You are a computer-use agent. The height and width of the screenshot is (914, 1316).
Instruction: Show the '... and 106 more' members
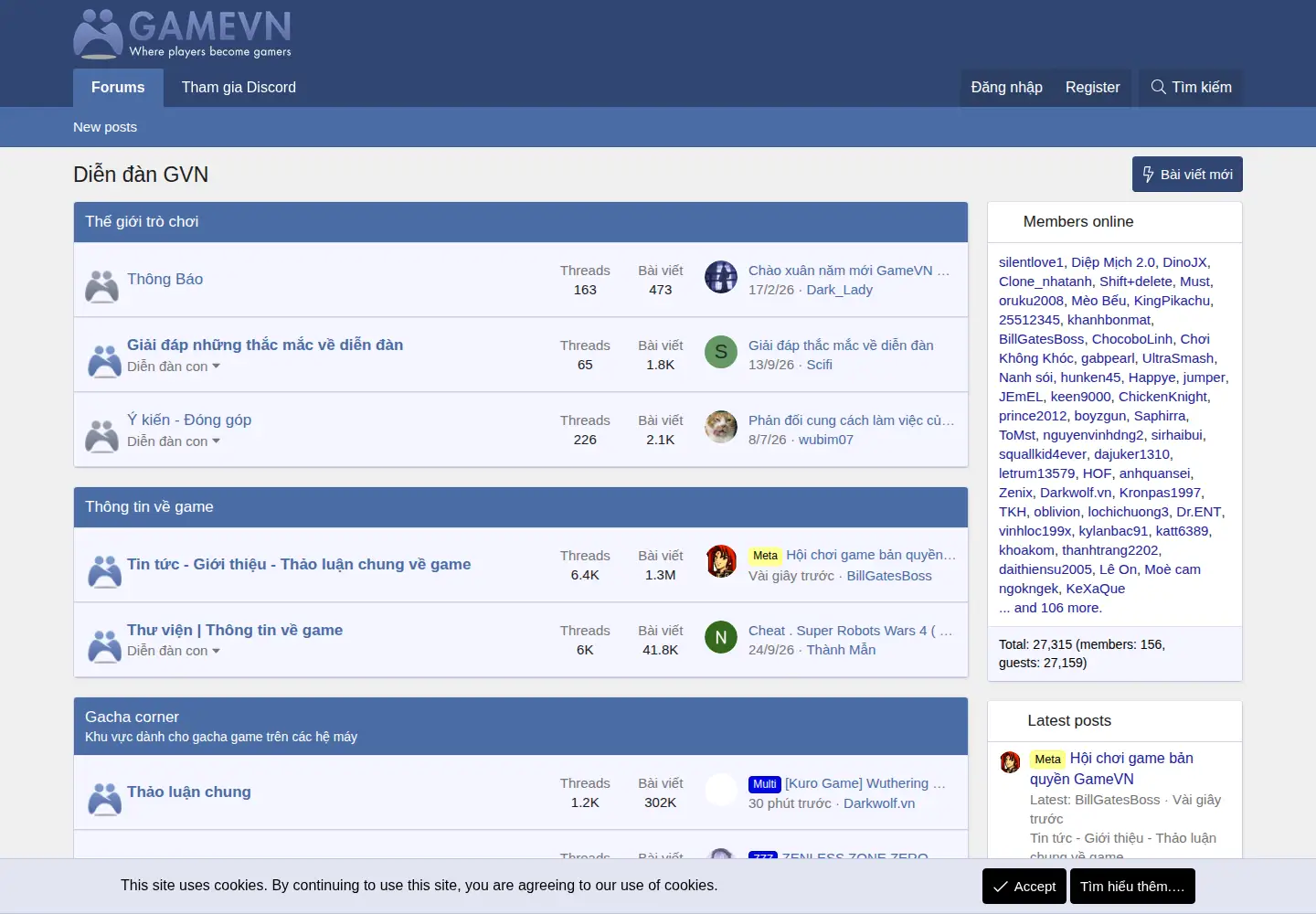tap(1051, 608)
